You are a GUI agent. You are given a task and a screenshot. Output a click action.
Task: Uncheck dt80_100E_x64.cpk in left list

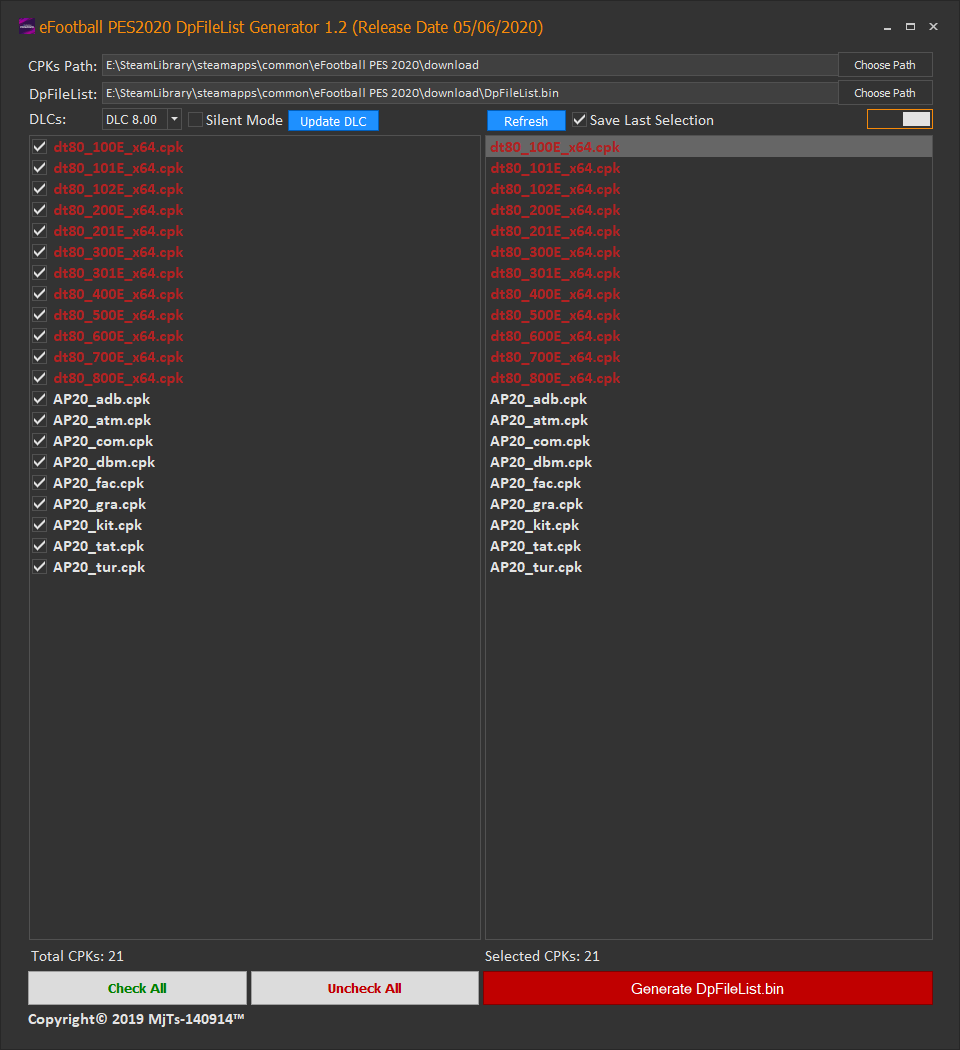(39, 147)
